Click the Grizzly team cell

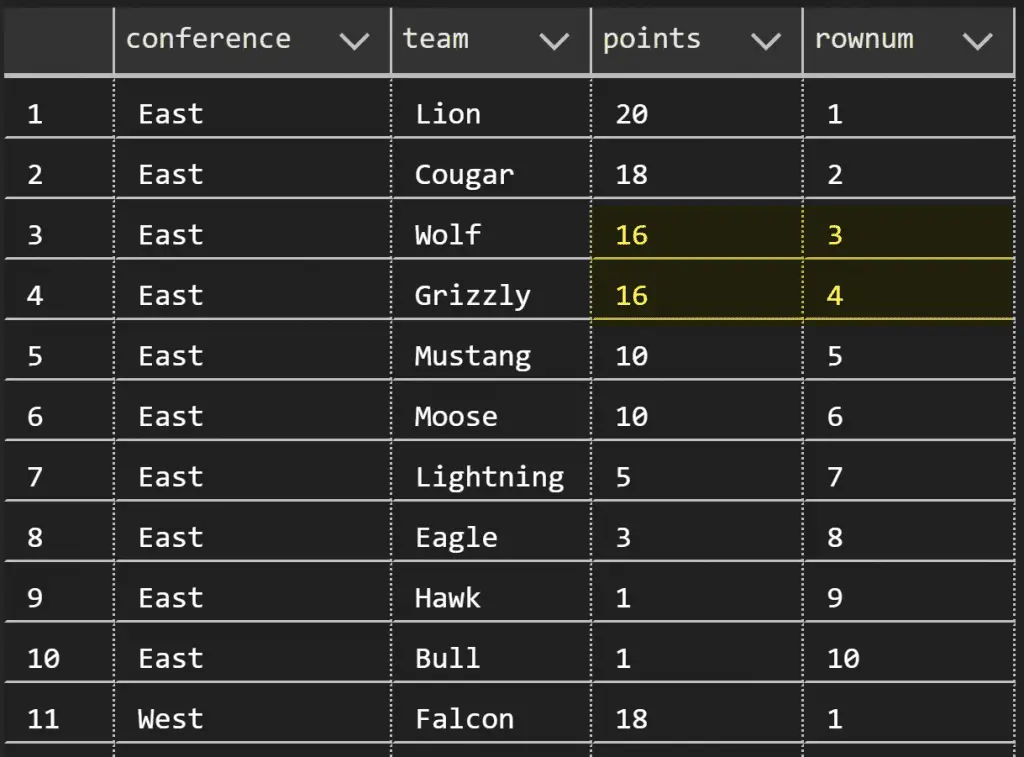pyautogui.click(x=491, y=295)
